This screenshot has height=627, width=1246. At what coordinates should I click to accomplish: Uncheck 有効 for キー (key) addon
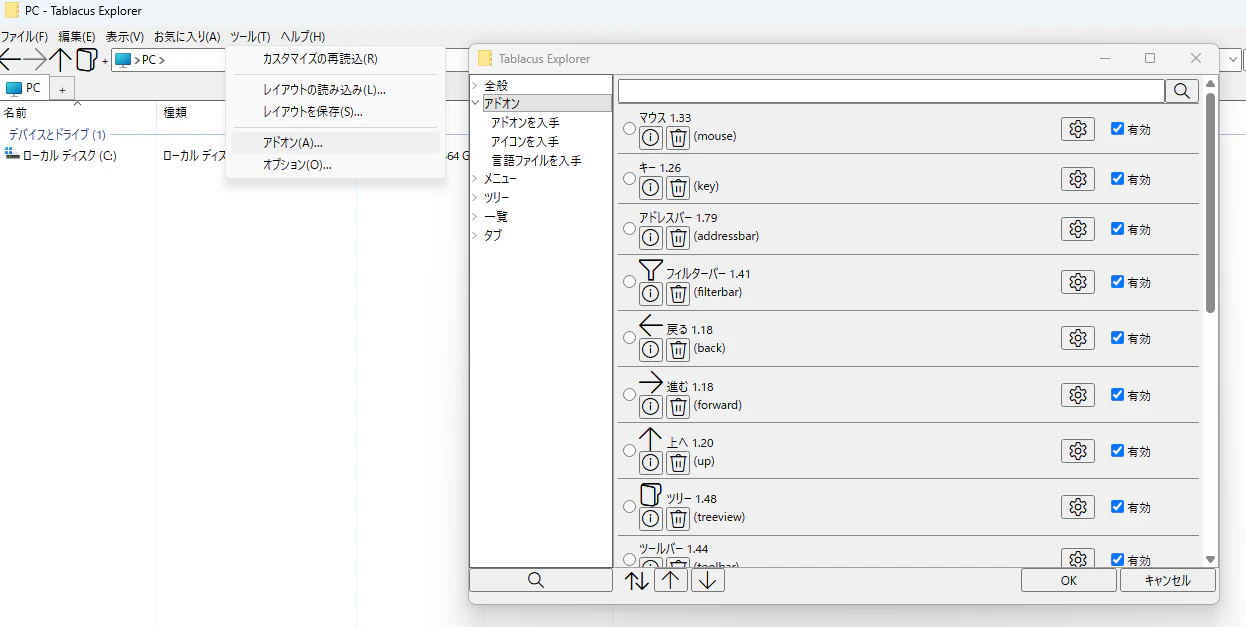pyautogui.click(x=1118, y=178)
